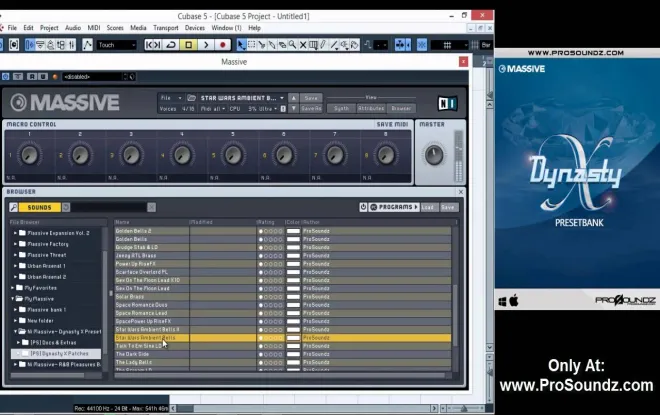Open the Transport menu
The image size is (660, 415).
pos(165,28)
